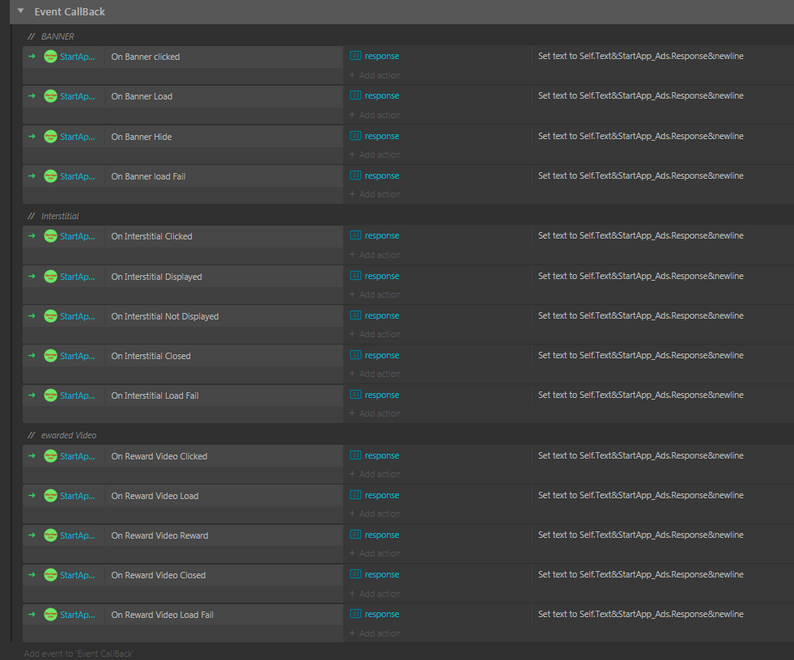The width and height of the screenshot is (794, 660).
Task: Click StartApp icon in On Interstitial Displayed row
Action: [51, 276]
